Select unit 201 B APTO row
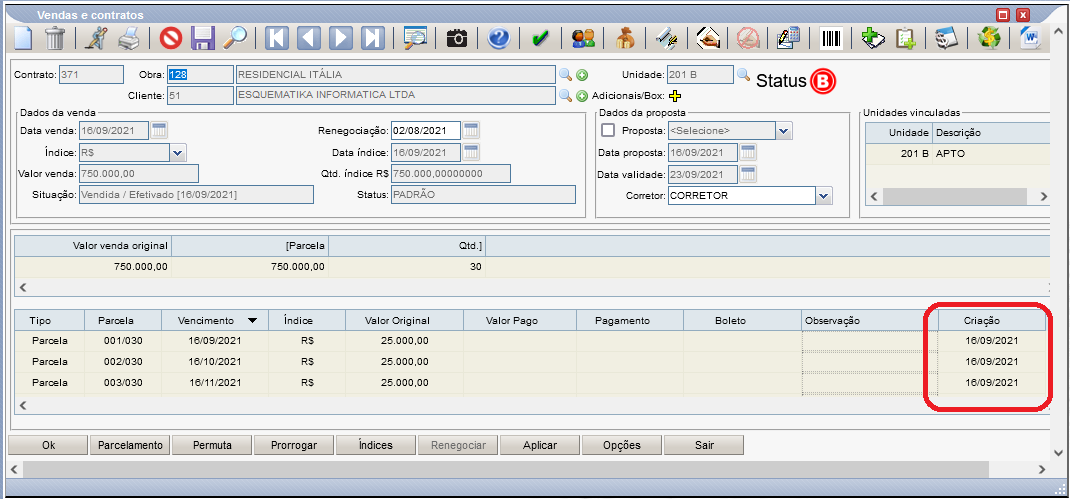 click(957, 154)
